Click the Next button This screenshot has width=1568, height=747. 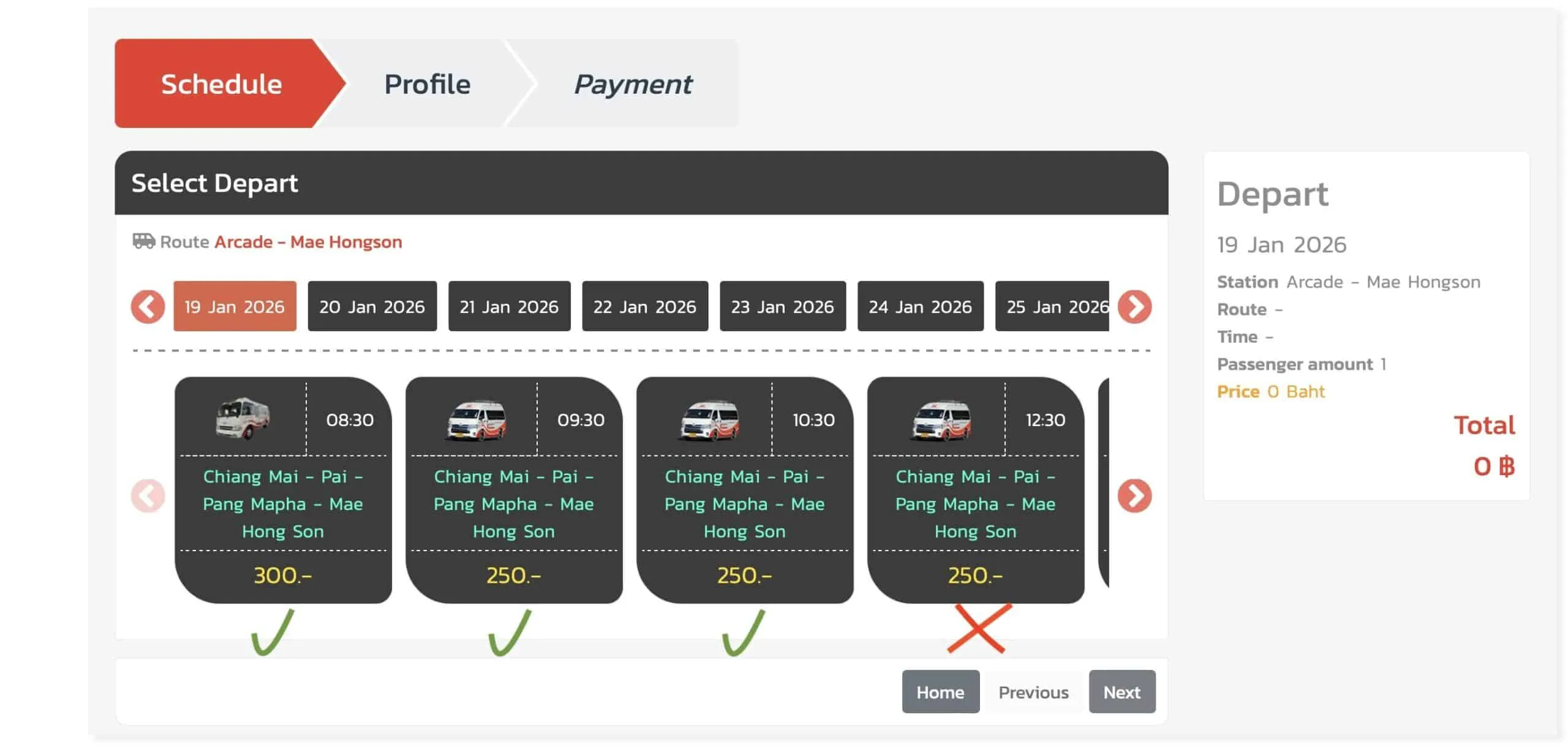click(1121, 692)
